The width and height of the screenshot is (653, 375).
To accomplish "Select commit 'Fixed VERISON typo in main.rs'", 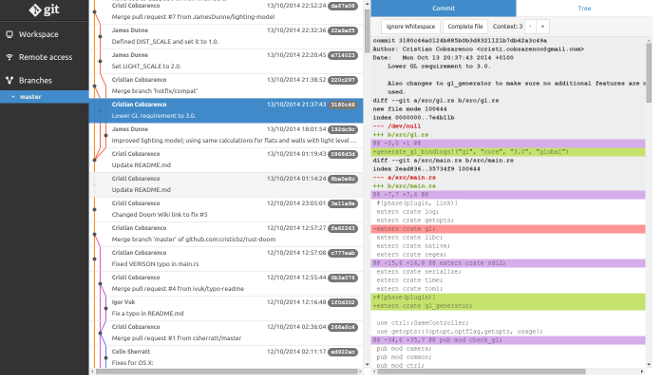I will [x=226, y=259].
